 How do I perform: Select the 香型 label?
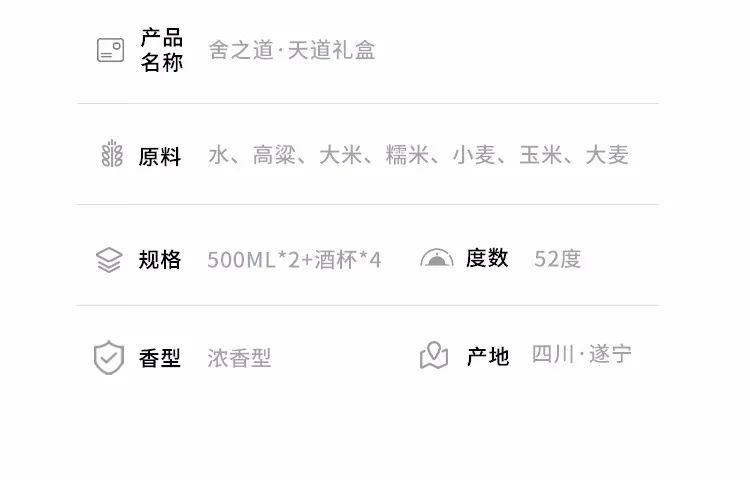[x=160, y=358]
